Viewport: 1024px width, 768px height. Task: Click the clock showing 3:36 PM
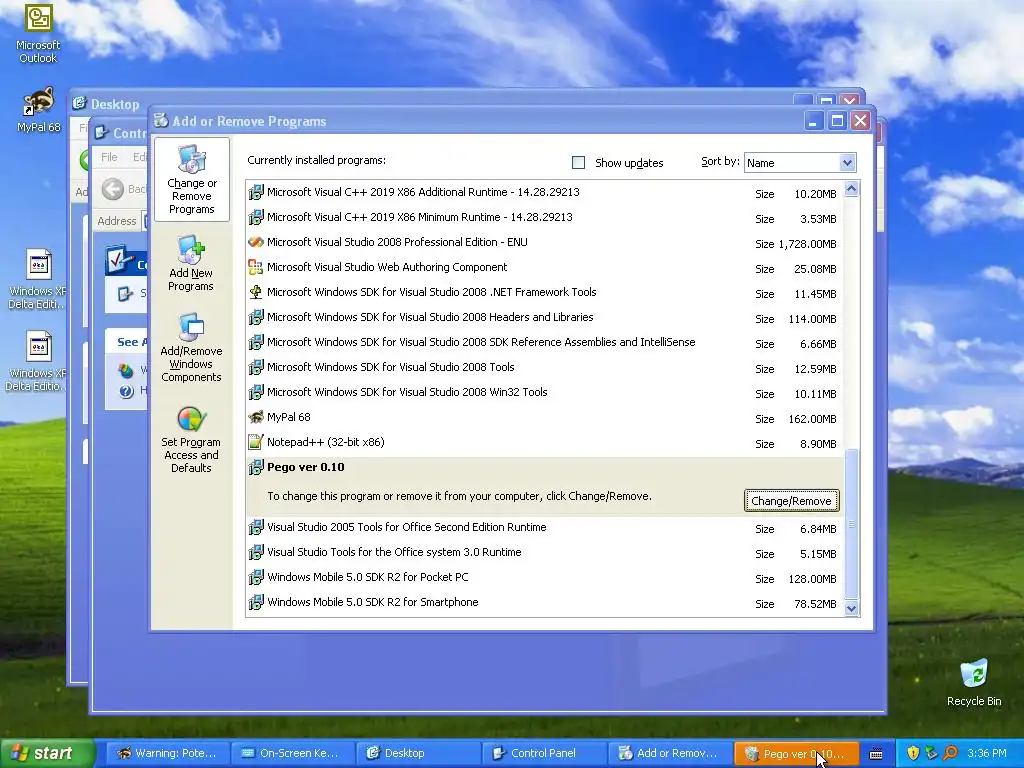987,753
